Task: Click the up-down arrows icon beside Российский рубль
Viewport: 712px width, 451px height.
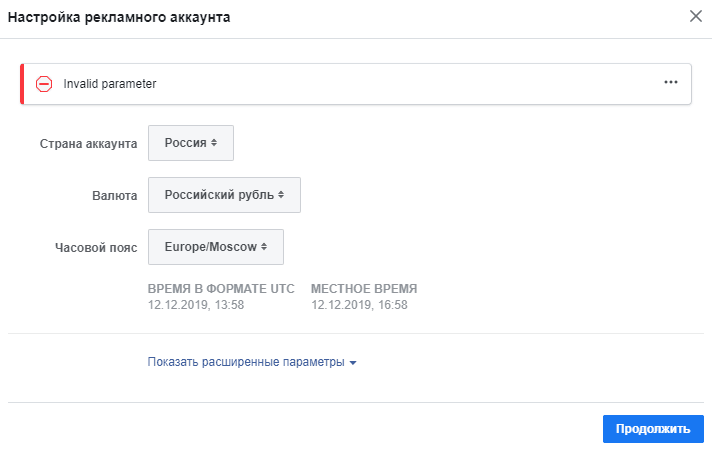Action: coord(281,194)
